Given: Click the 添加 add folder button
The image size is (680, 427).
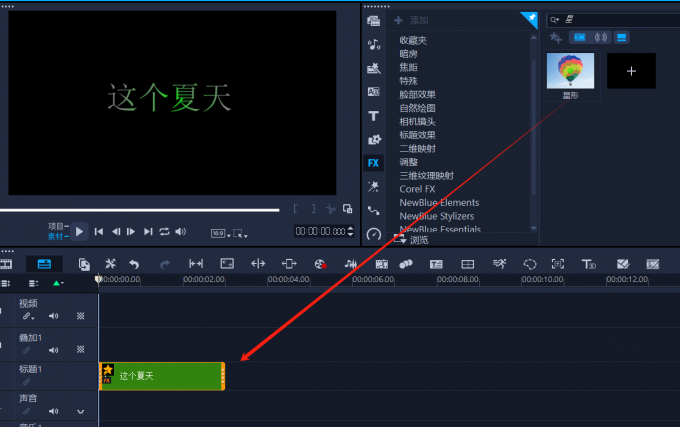Looking at the screenshot, I should (411, 20).
